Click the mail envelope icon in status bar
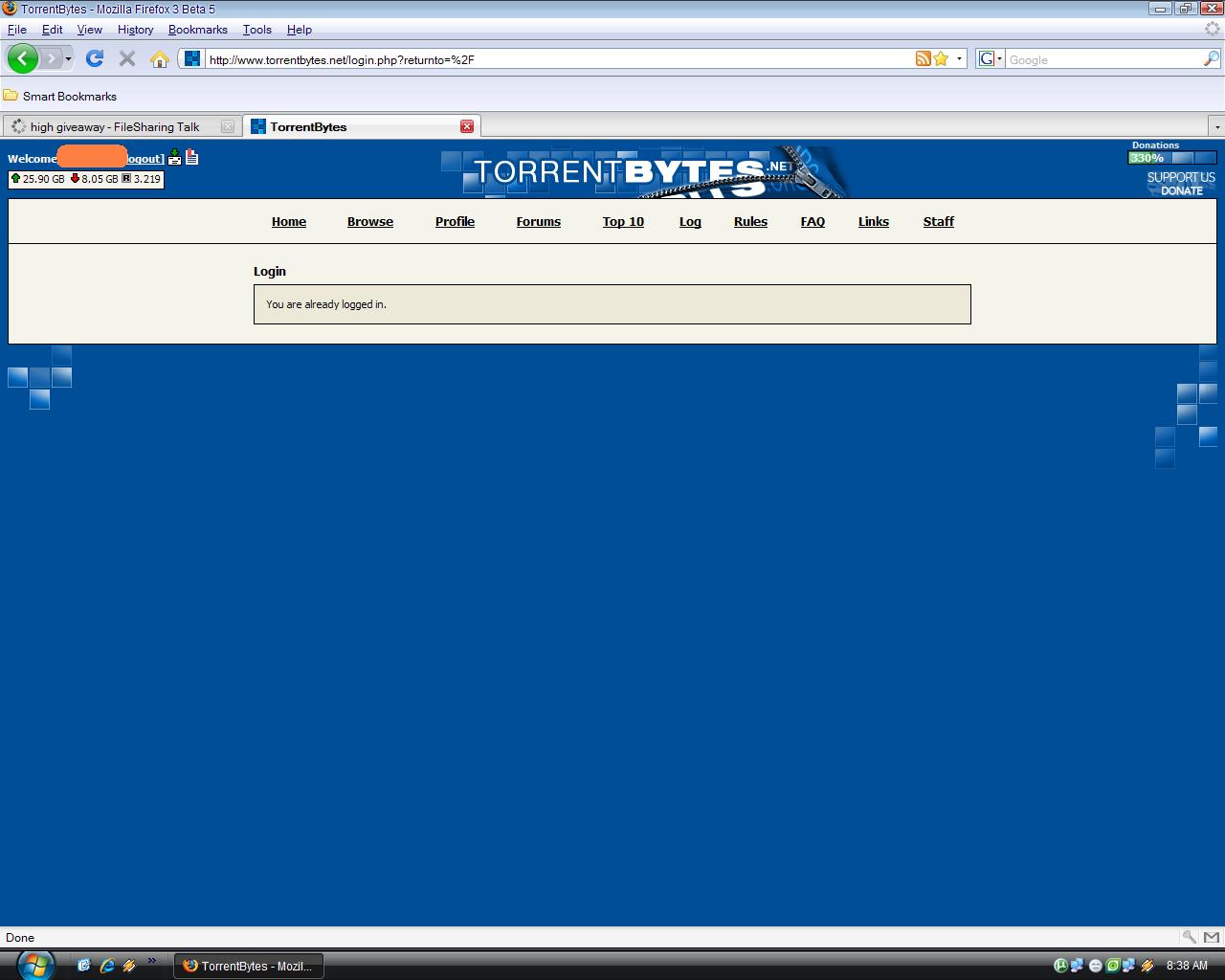Viewport: 1225px width, 980px height. tap(1211, 937)
